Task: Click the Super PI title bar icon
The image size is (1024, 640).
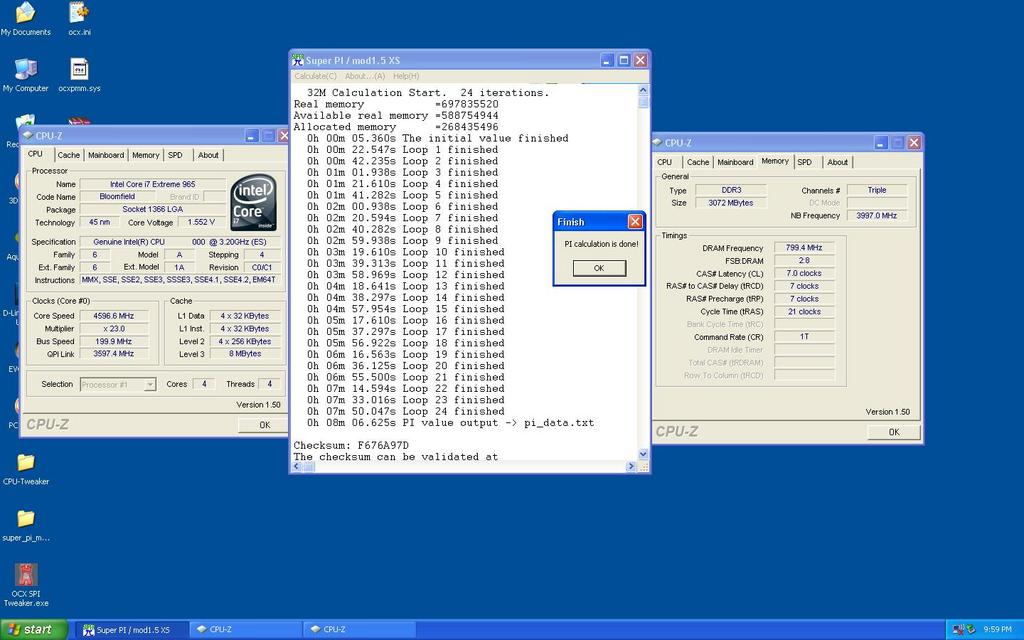Action: coord(298,60)
